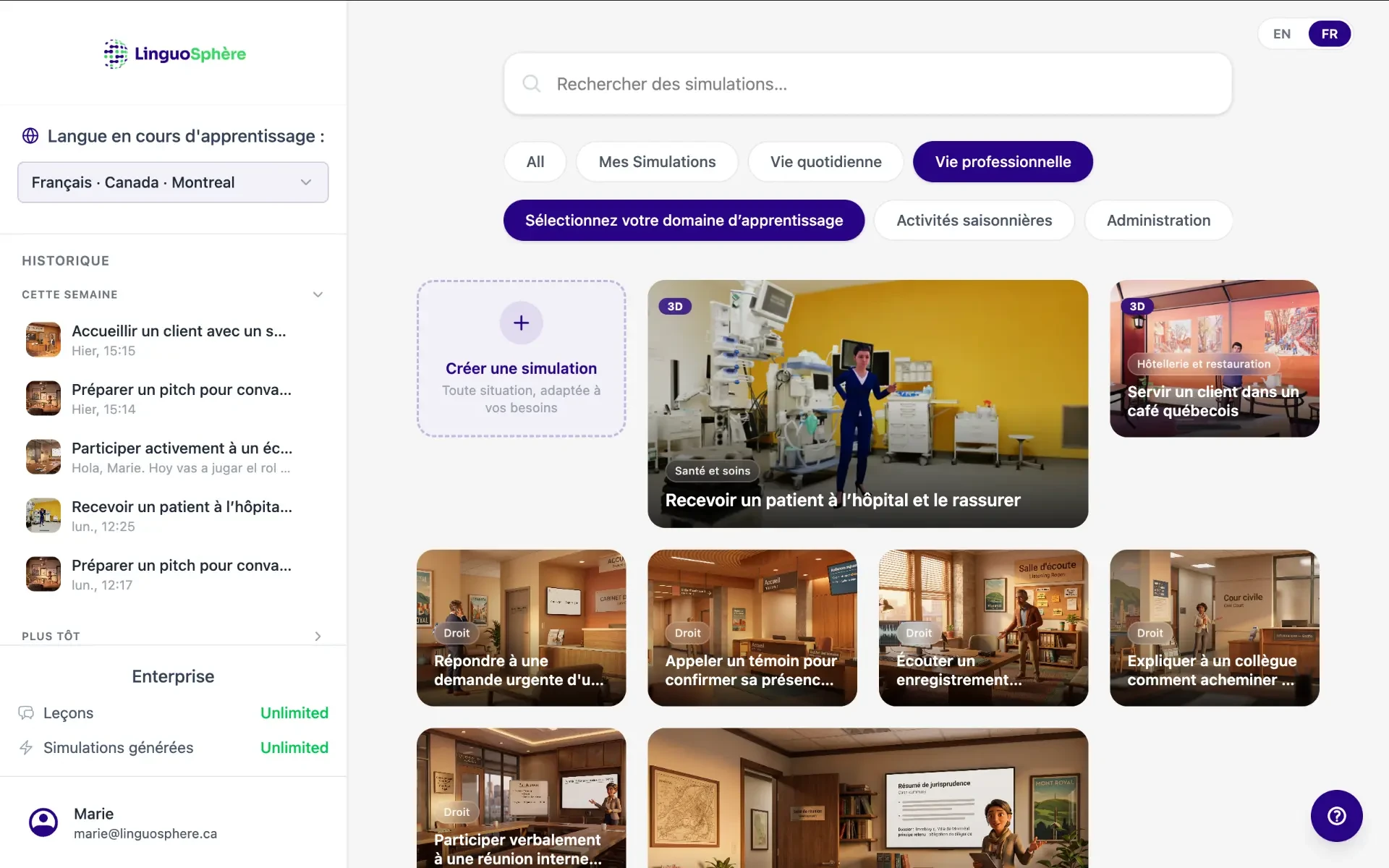
Task: Open history item Accueillir un client
Action: tap(173, 340)
